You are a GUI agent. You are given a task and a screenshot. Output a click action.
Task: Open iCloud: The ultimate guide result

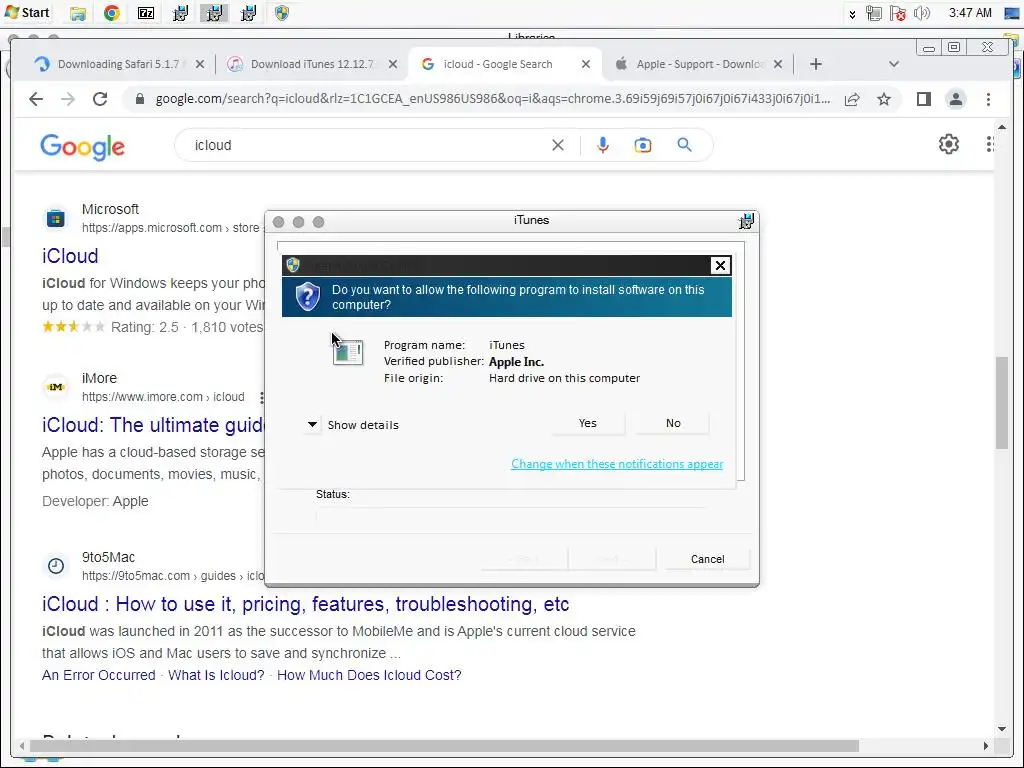tap(153, 425)
